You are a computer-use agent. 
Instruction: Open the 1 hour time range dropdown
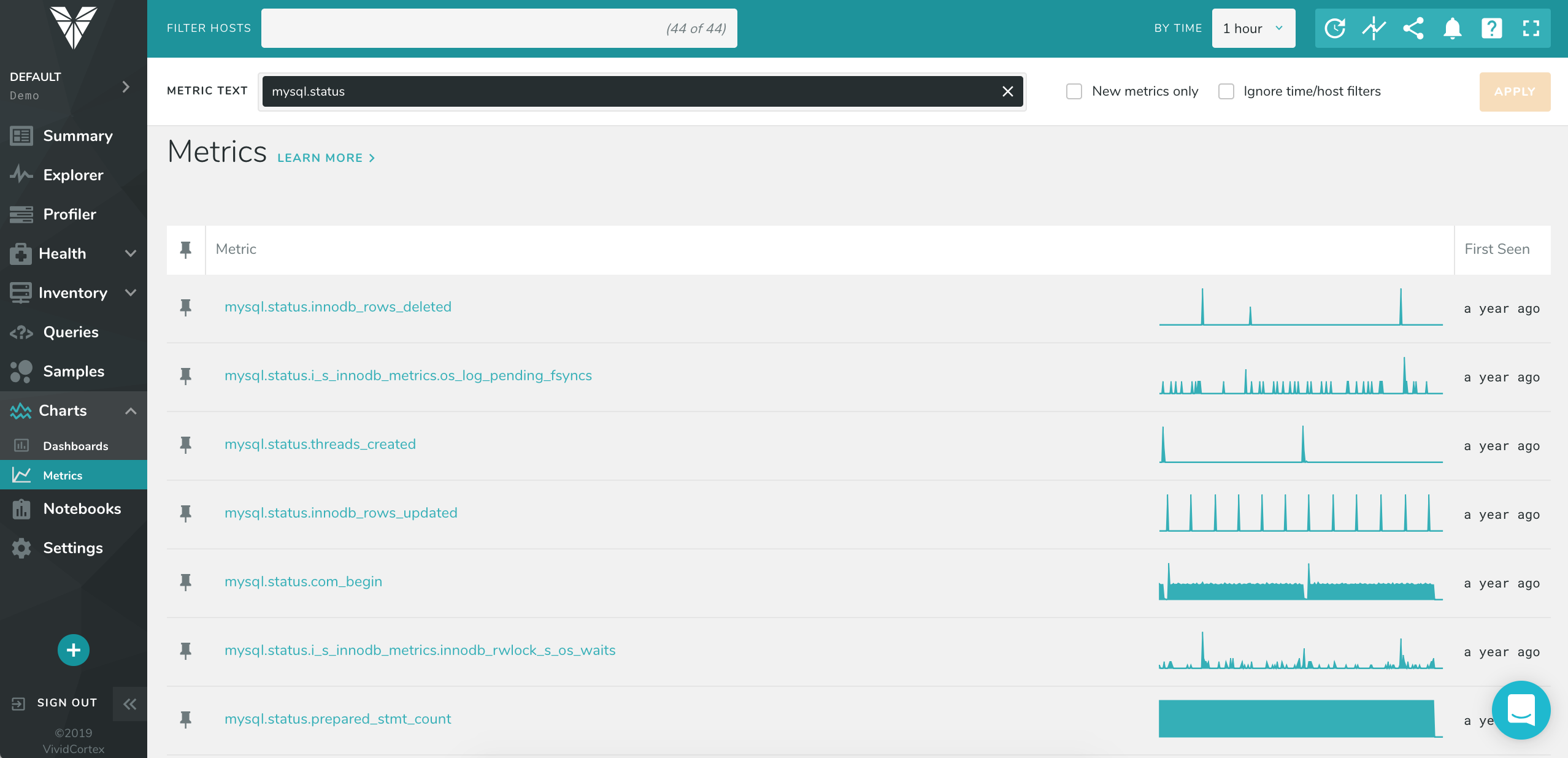point(1253,28)
